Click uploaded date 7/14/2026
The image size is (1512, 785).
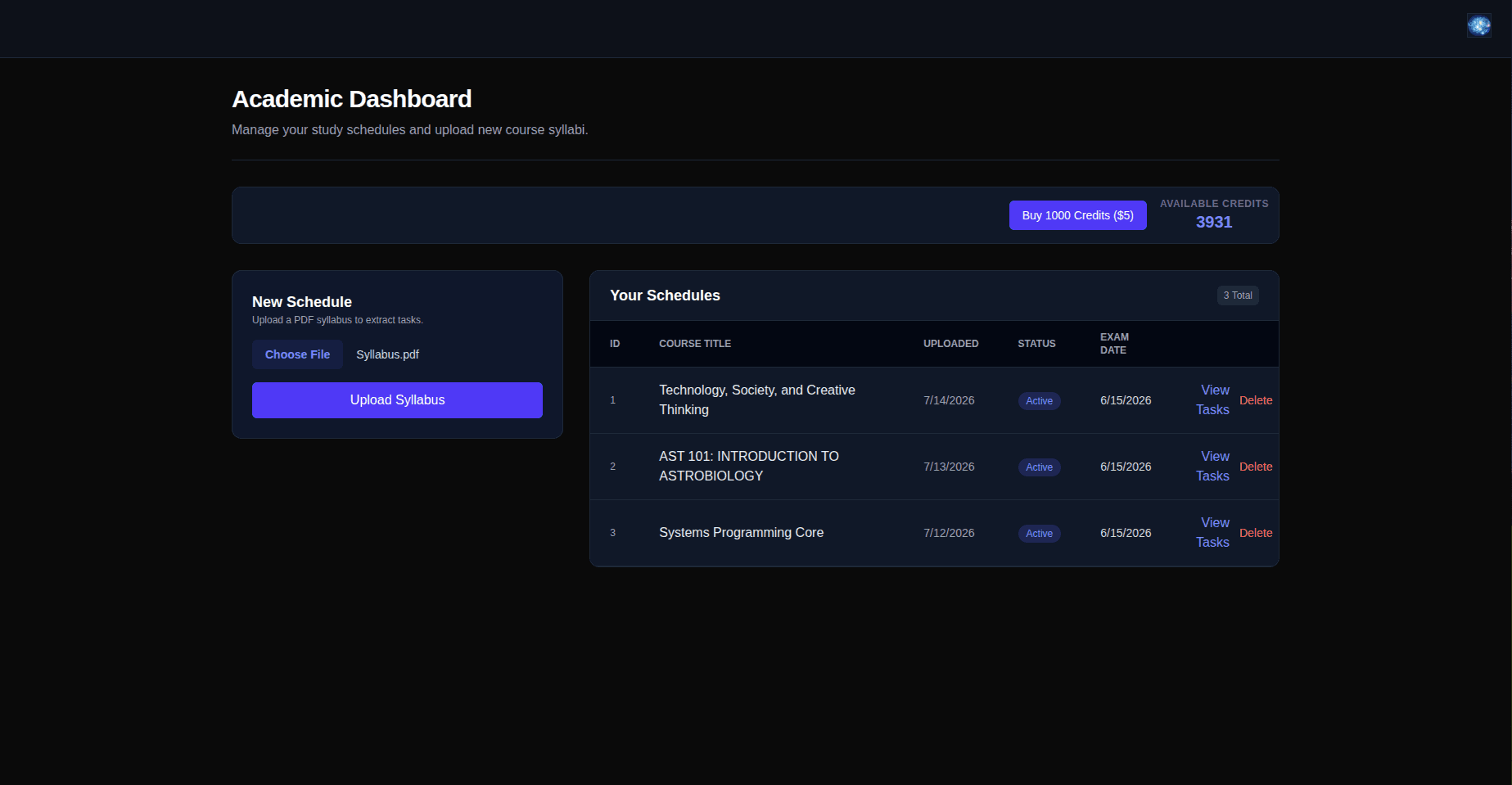949,400
